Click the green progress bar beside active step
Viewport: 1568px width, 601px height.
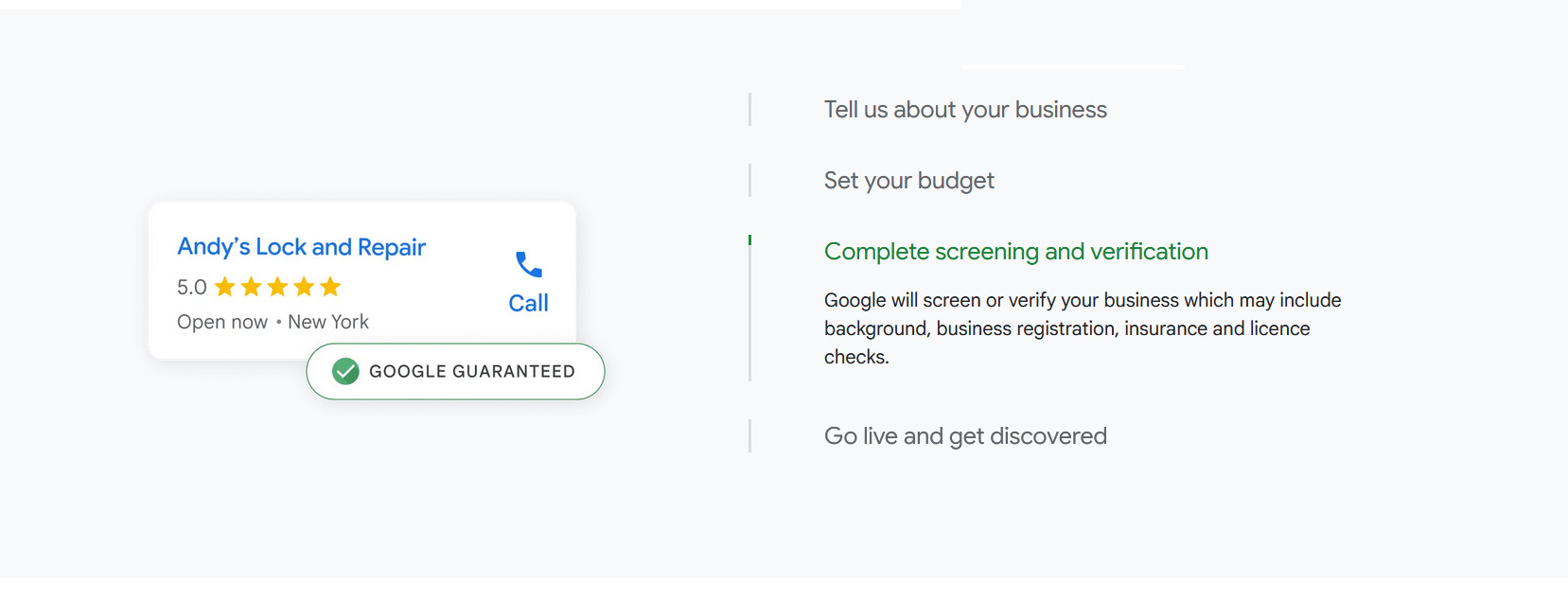(749, 240)
